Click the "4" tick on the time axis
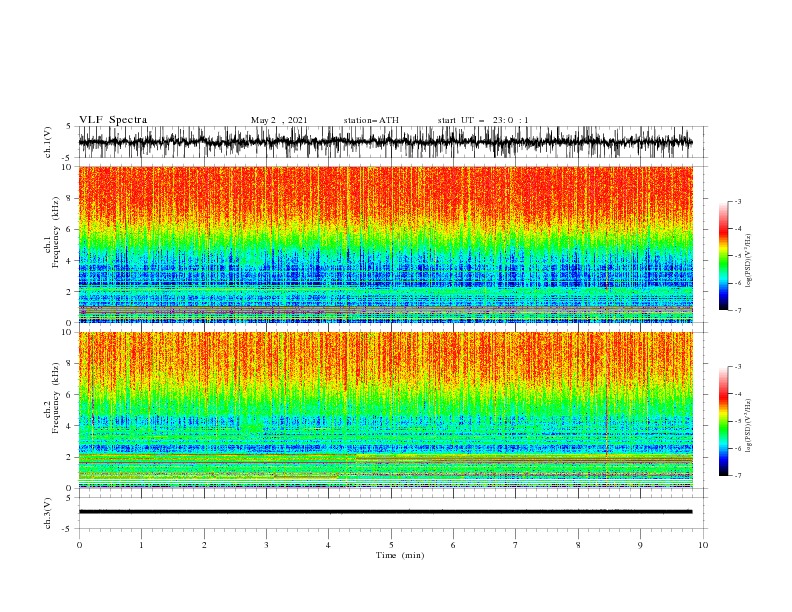Screen dimensions: 792x612 [328, 545]
